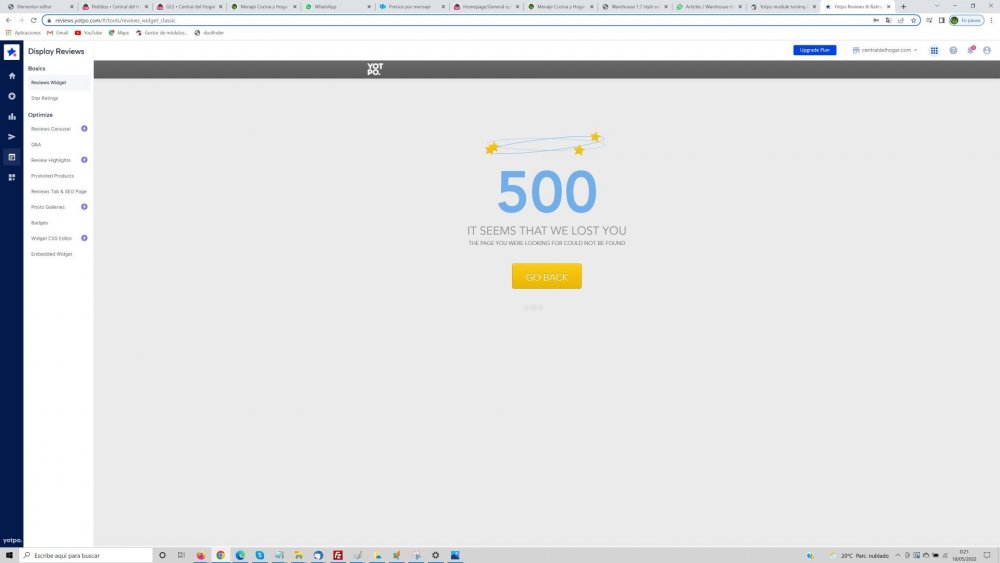Open the help question mark icon
Viewport: 1000px width, 563px height.
(x=953, y=50)
